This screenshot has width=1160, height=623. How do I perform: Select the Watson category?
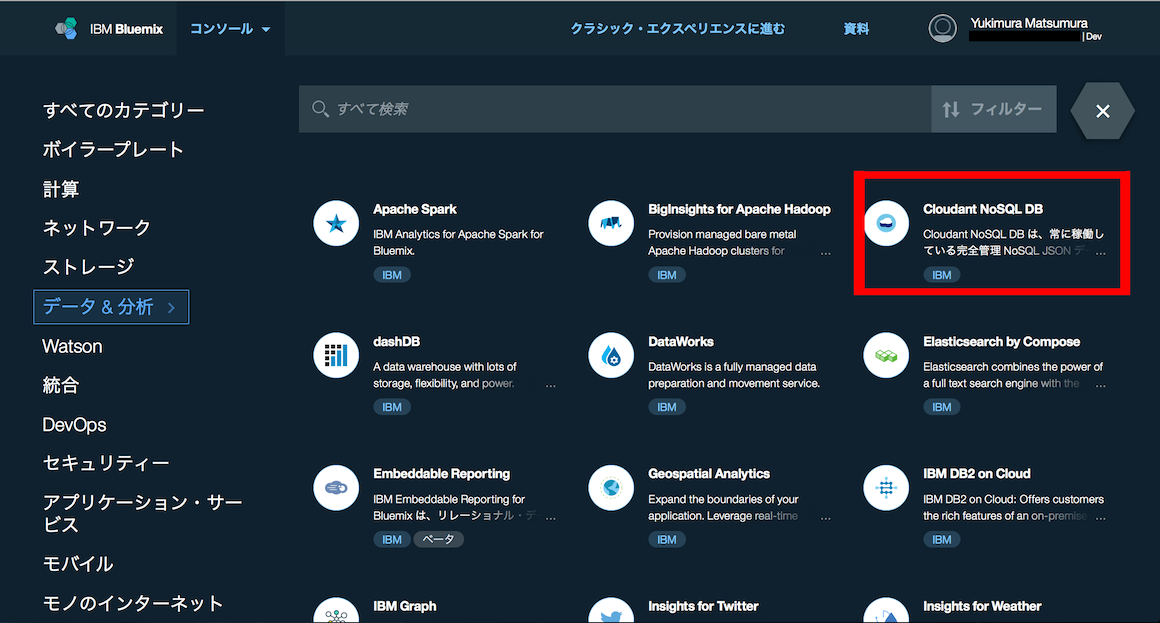pyautogui.click(x=72, y=346)
